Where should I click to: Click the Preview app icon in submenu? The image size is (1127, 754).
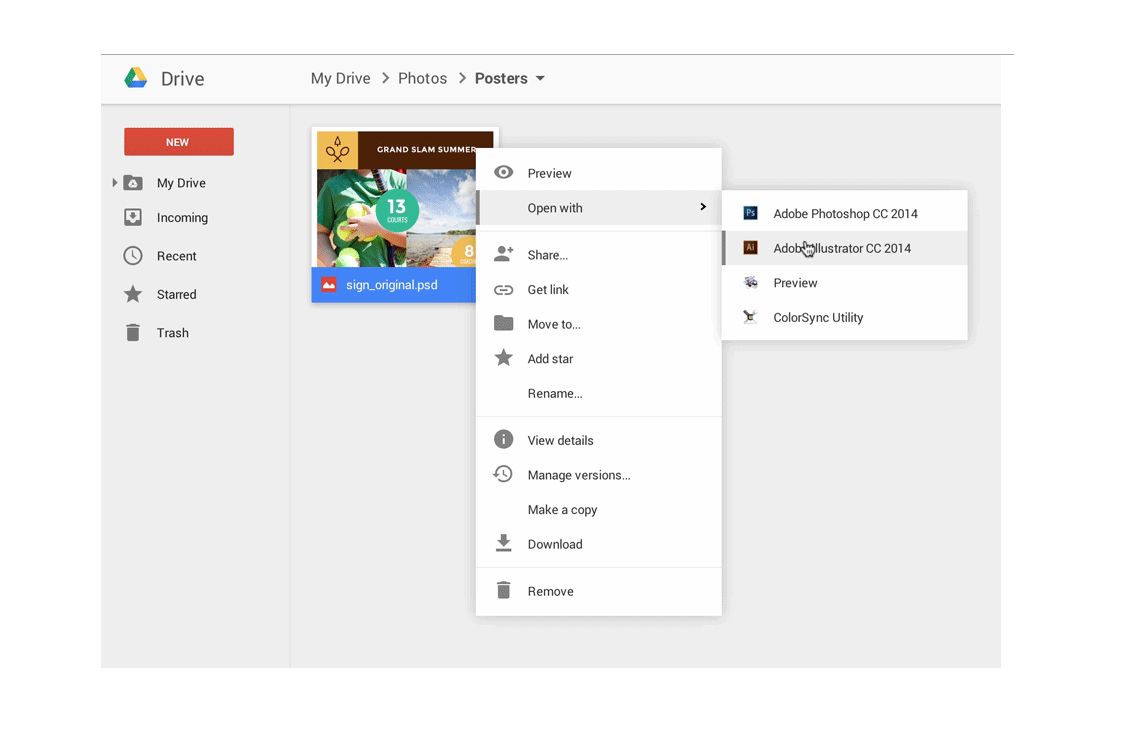tap(750, 282)
